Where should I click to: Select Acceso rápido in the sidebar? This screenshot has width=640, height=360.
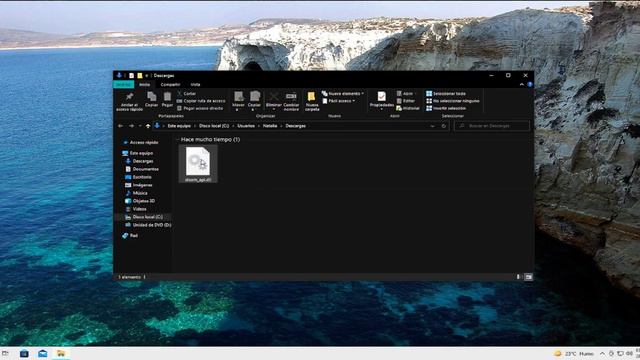tap(141, 142)
